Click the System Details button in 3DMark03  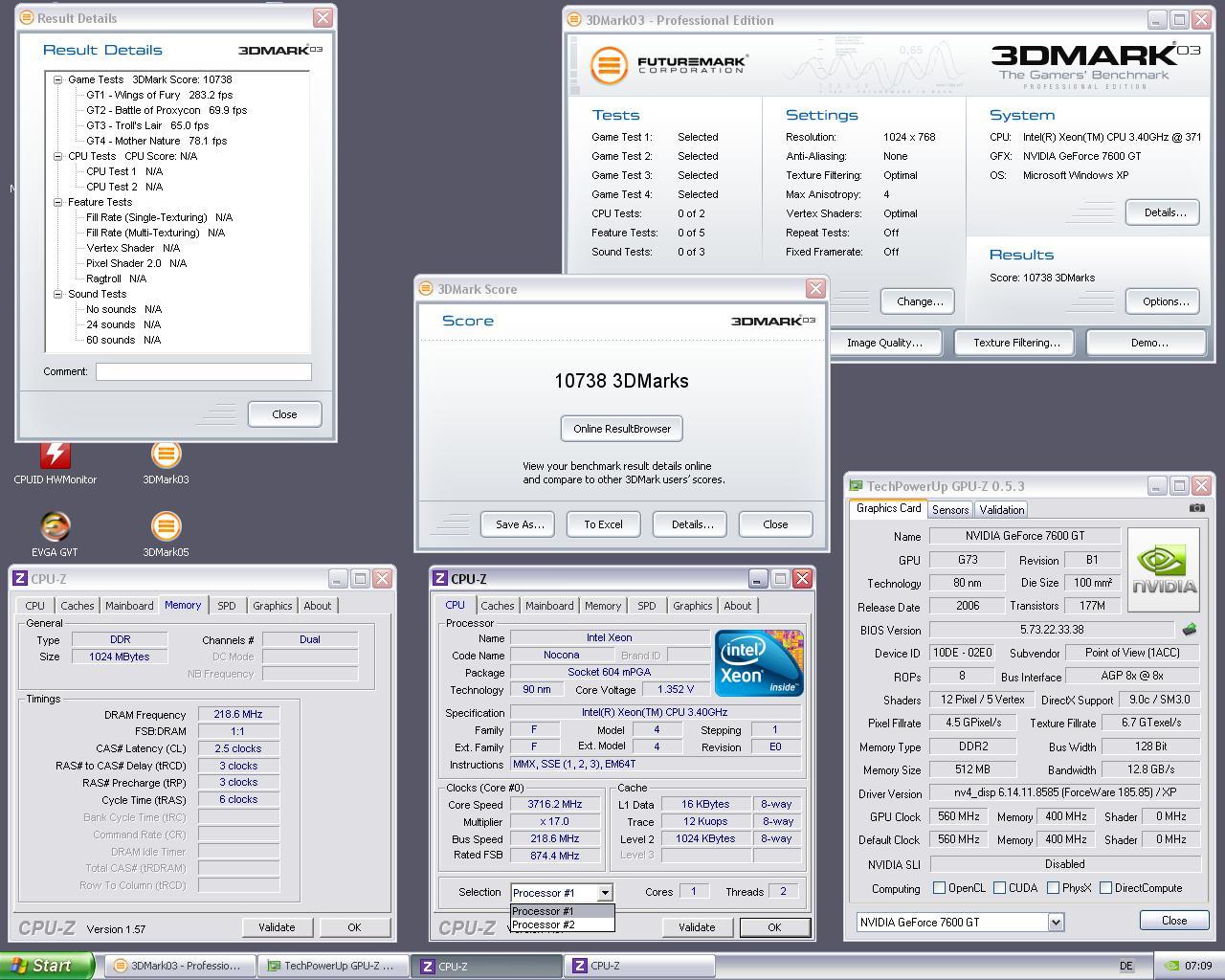1164,212
